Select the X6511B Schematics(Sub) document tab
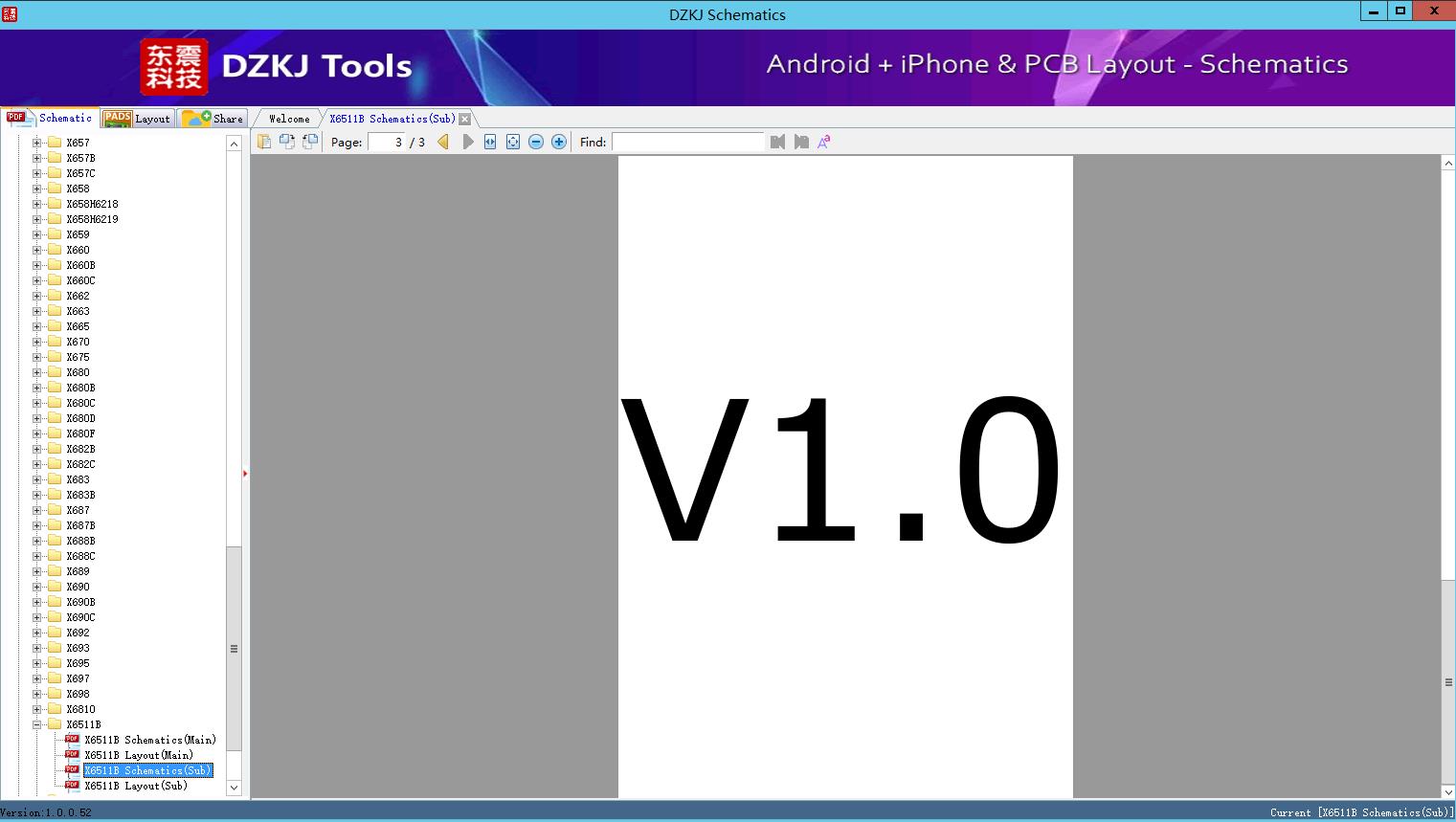Screen dimensions: 1456x822 click(392, 119)
